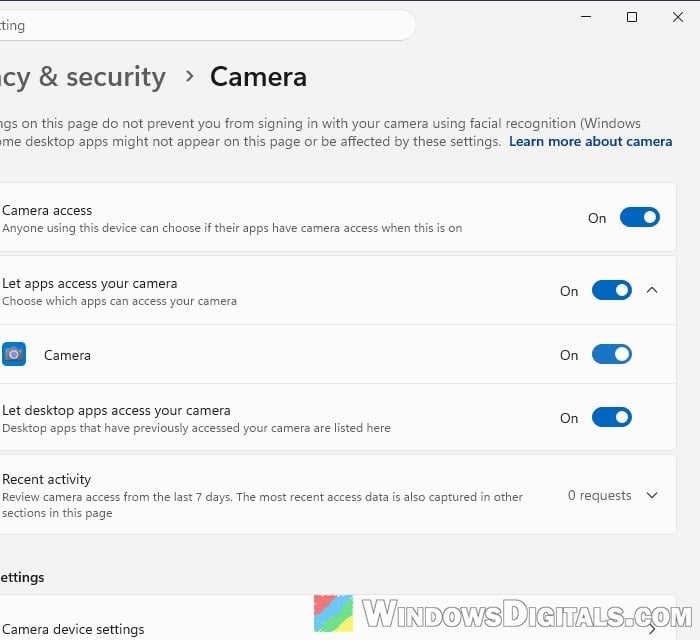Viewport: 700px width, 640px height.
Task: Switch off desktop apps camera access
Action: [612, 418]
